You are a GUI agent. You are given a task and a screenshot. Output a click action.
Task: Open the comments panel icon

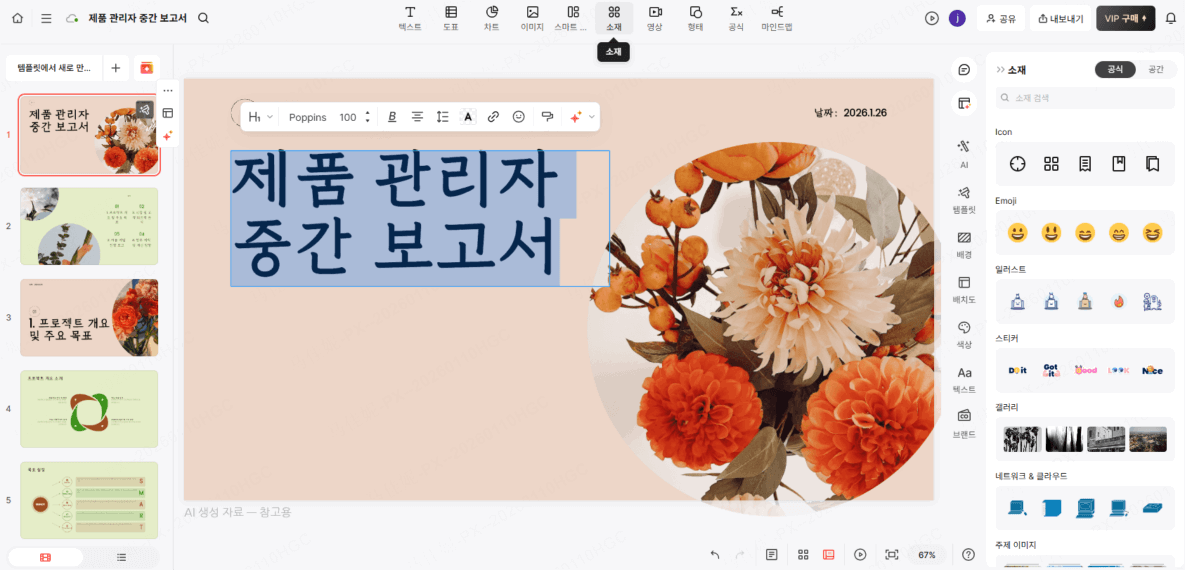click(x=964, y=70)
